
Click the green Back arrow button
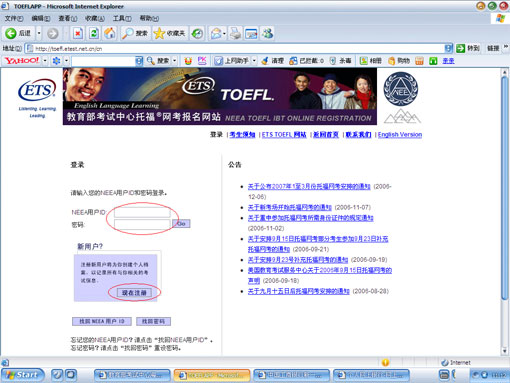11,33
